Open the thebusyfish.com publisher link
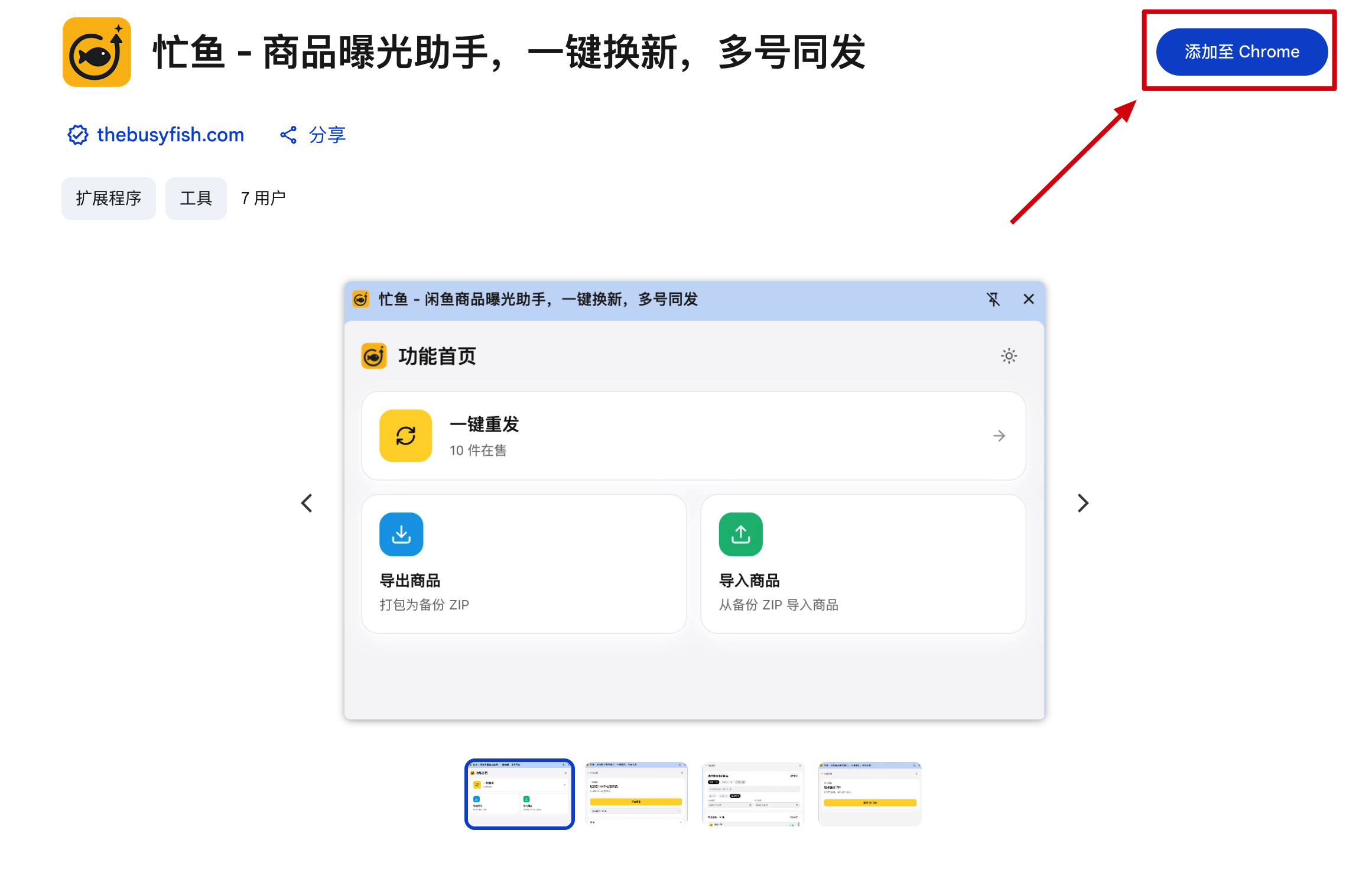This screenshot has height=869, width=1372. 170,135
